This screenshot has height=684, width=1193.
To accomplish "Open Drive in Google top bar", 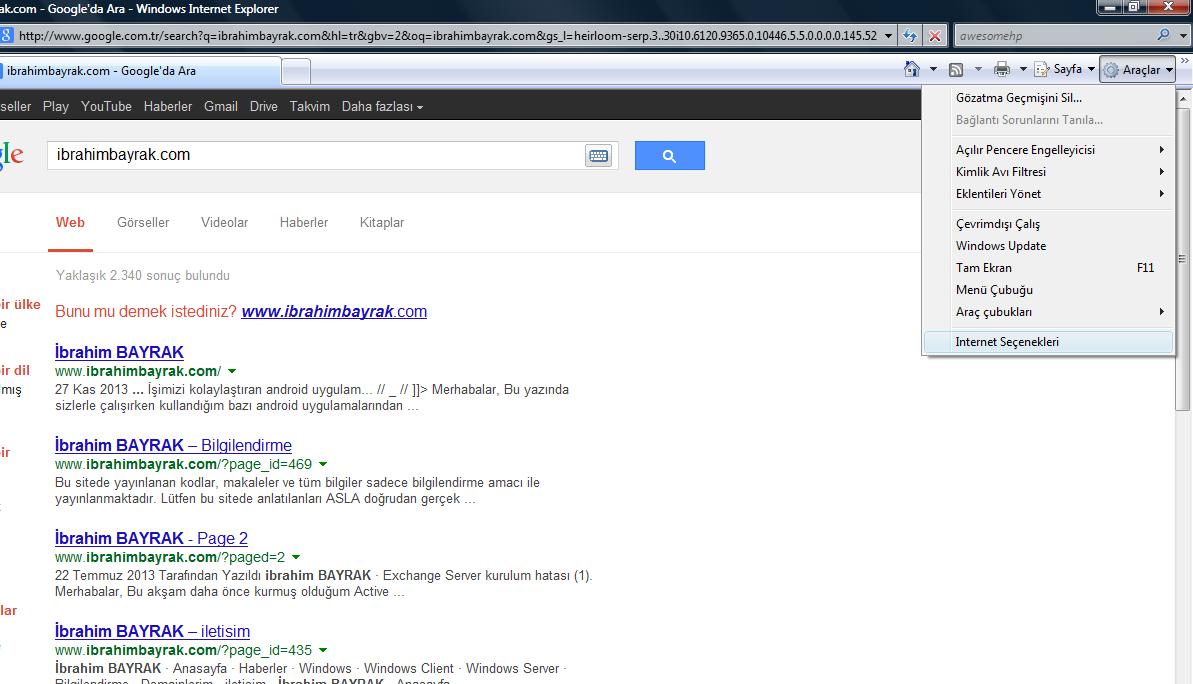I will 263,107.
